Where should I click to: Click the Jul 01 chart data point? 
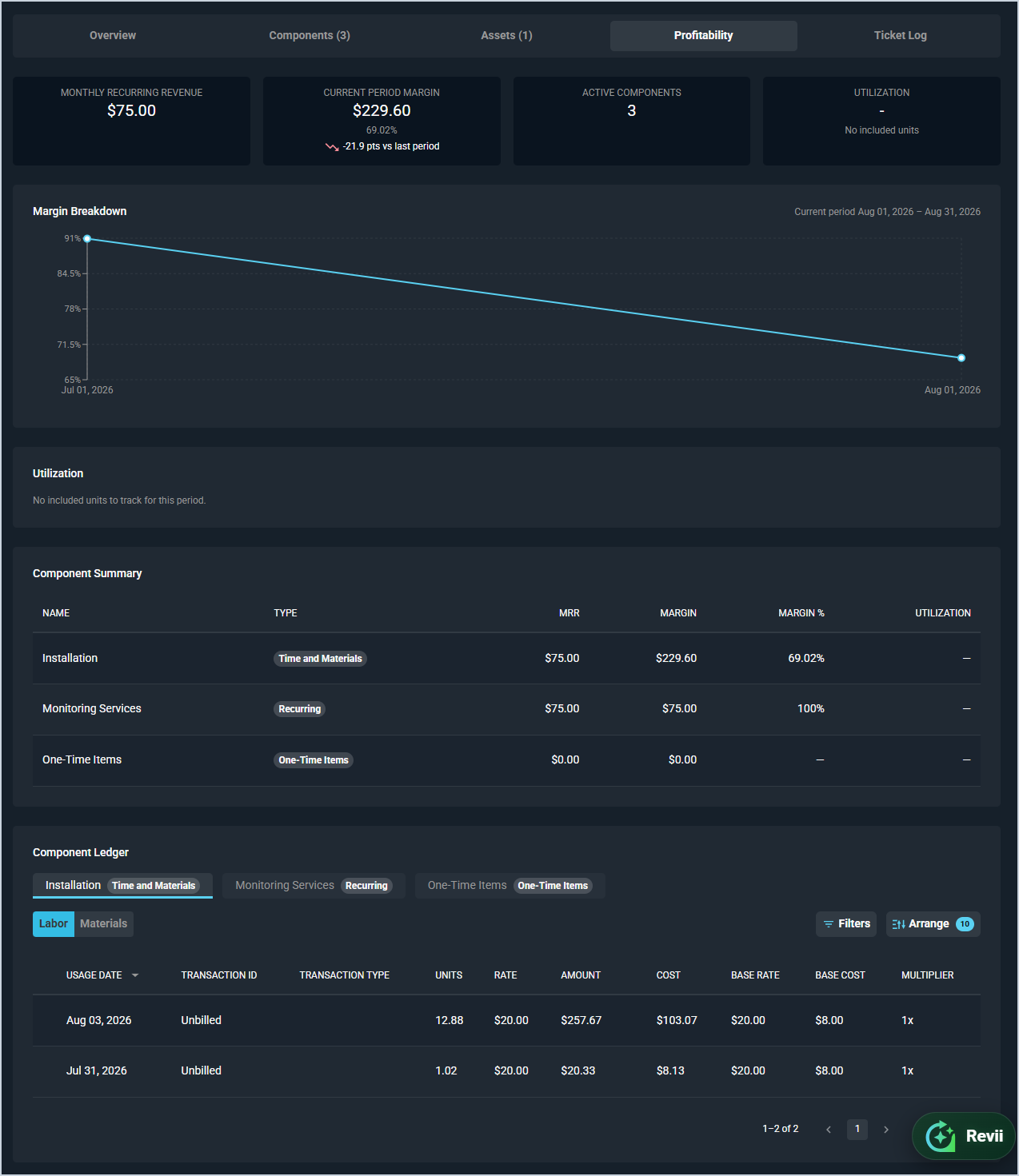pyautogui.click(x=87, y=239)
